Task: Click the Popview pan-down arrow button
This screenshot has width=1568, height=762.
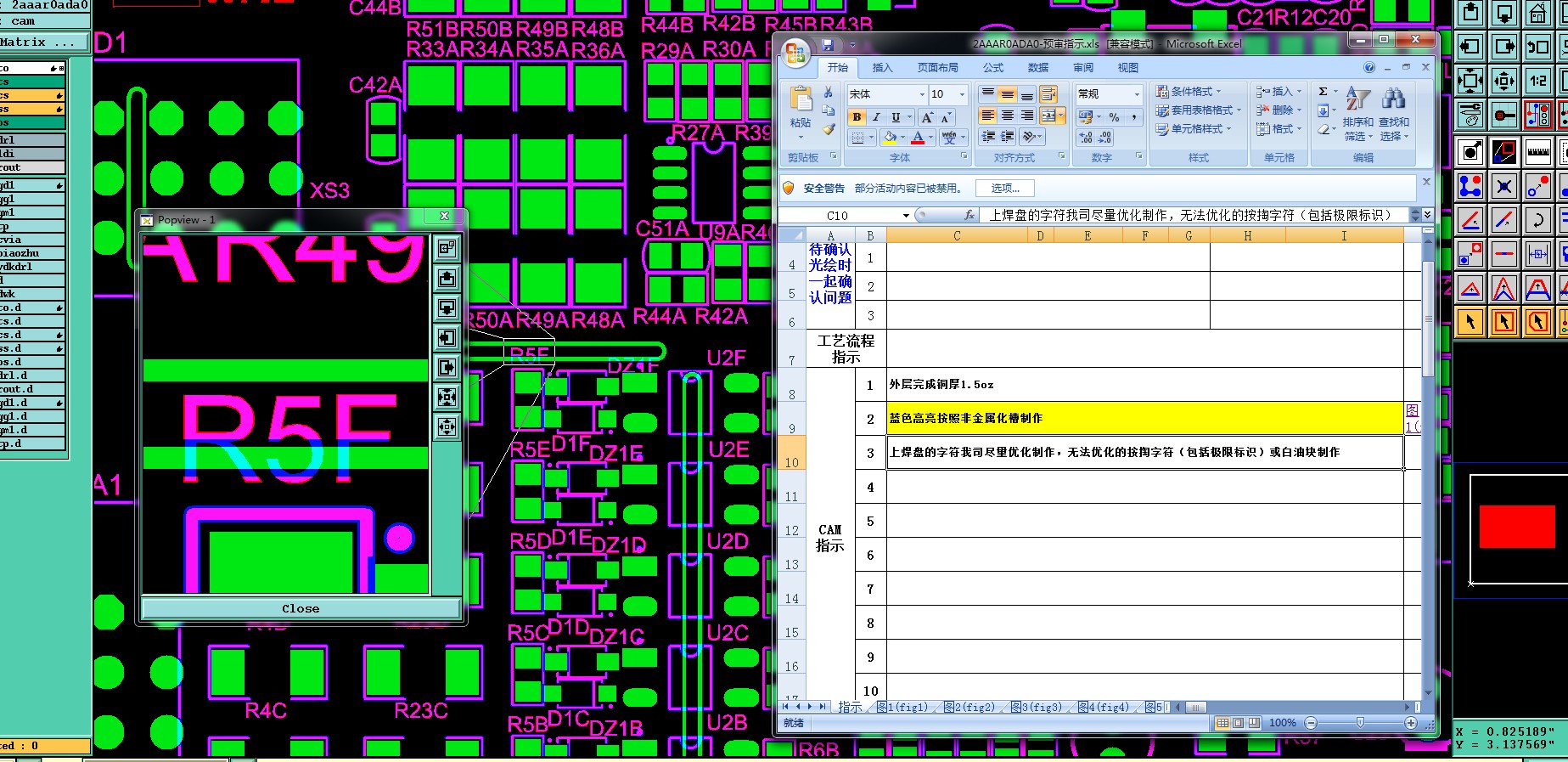Action: [x=447, y=308]
